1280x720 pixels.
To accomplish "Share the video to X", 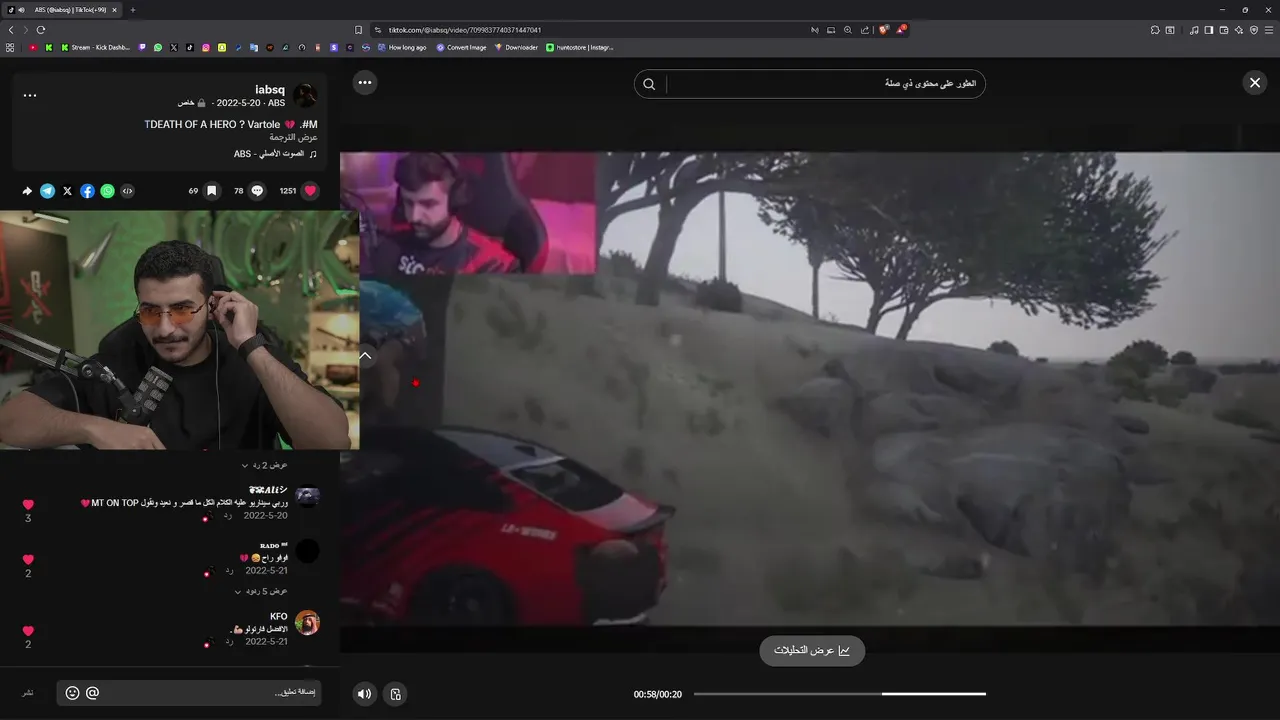I will (x=67, y=191).
